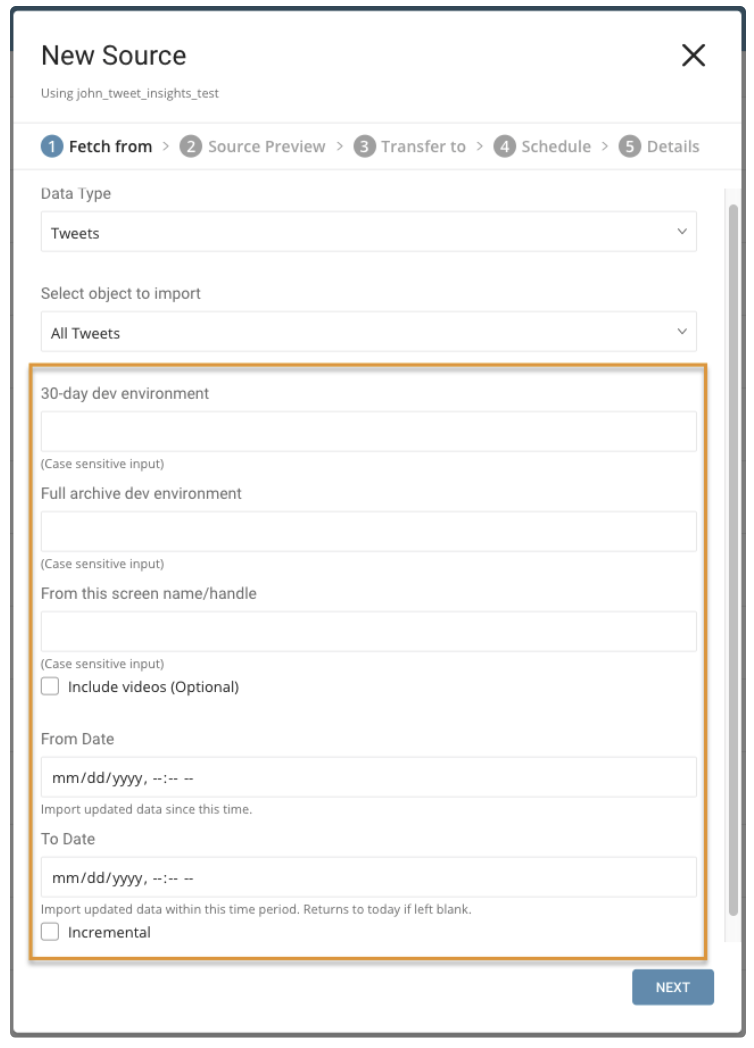The height and width of the screenshot is (1048, 754).
Task: Go to the Transfer to step
Action: (423, 147)
